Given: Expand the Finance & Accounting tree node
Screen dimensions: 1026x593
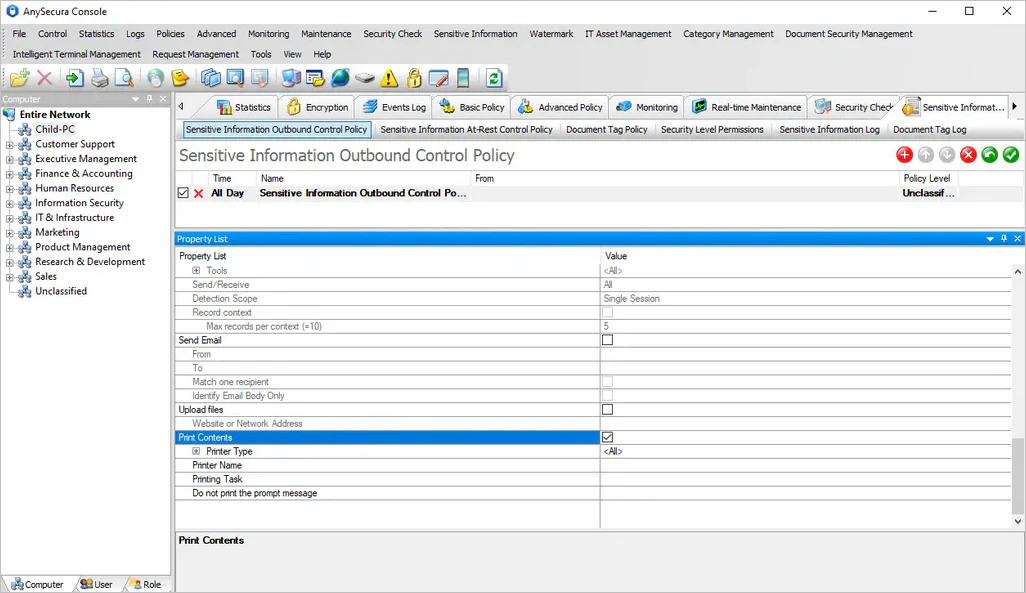Looking at the screenshot, I should [10, 173].
